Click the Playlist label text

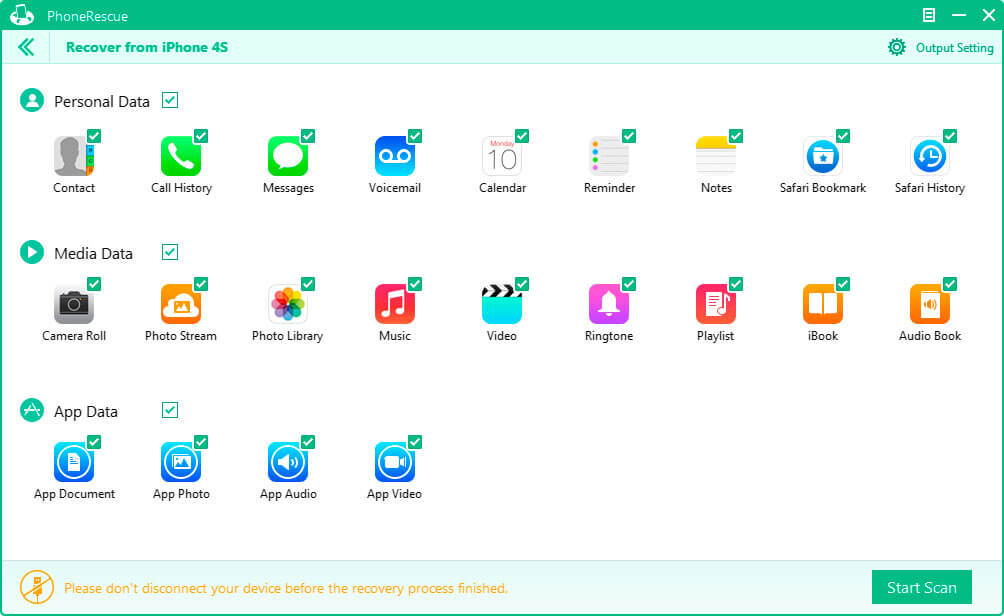(715, 336)
